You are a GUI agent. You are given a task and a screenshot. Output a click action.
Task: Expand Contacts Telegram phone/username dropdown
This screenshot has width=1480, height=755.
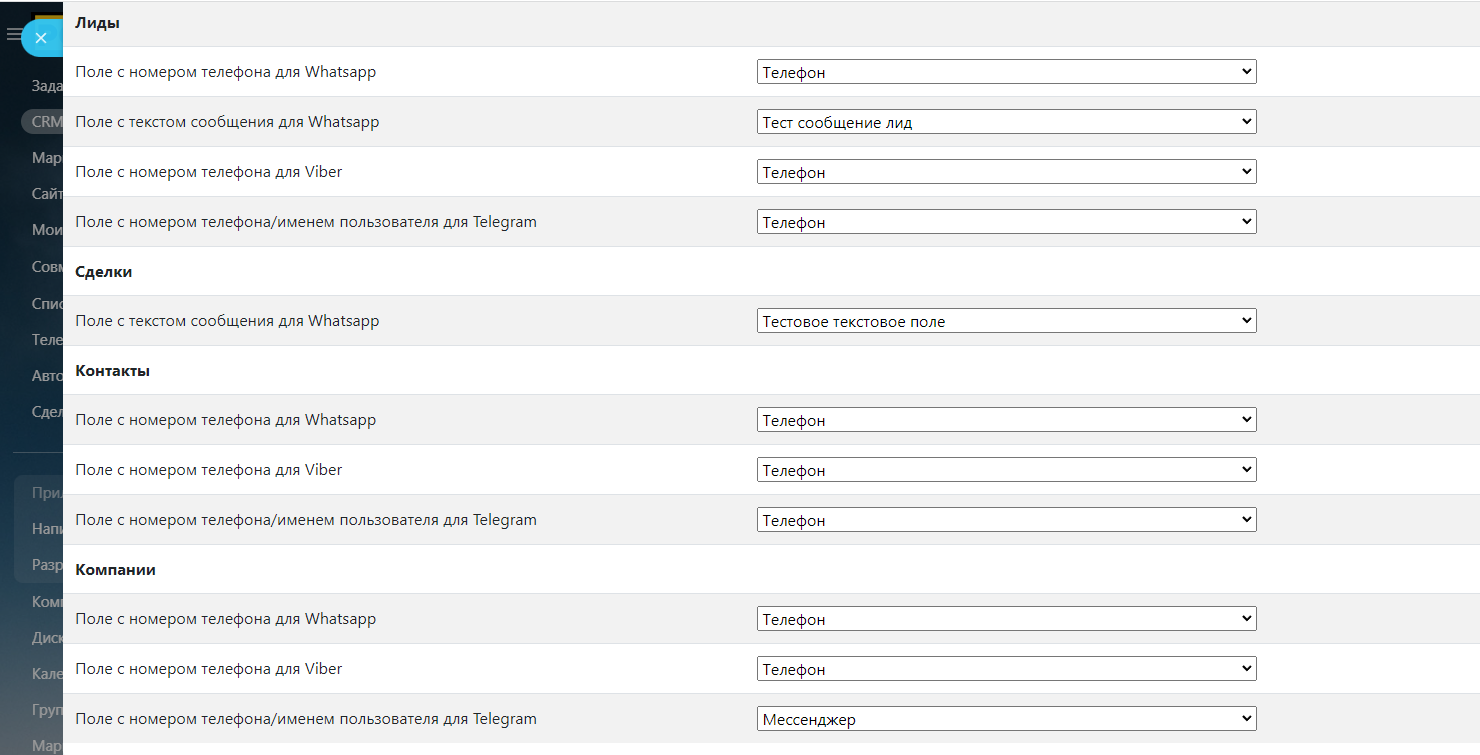pos(1006,520)
